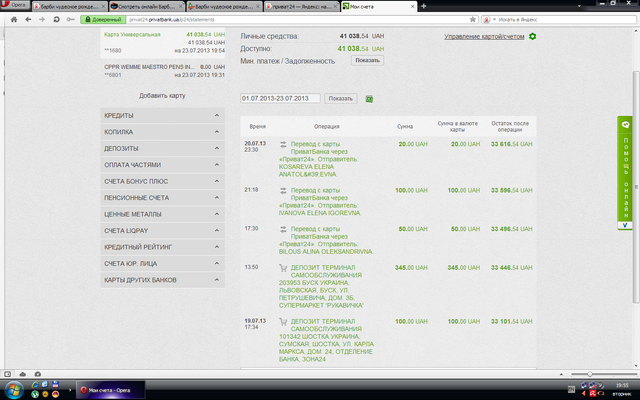Expand КАРТЫ ДРУГИХ БАНКОВ section
The image size is (640, 400).
click(x=163, y=279)
